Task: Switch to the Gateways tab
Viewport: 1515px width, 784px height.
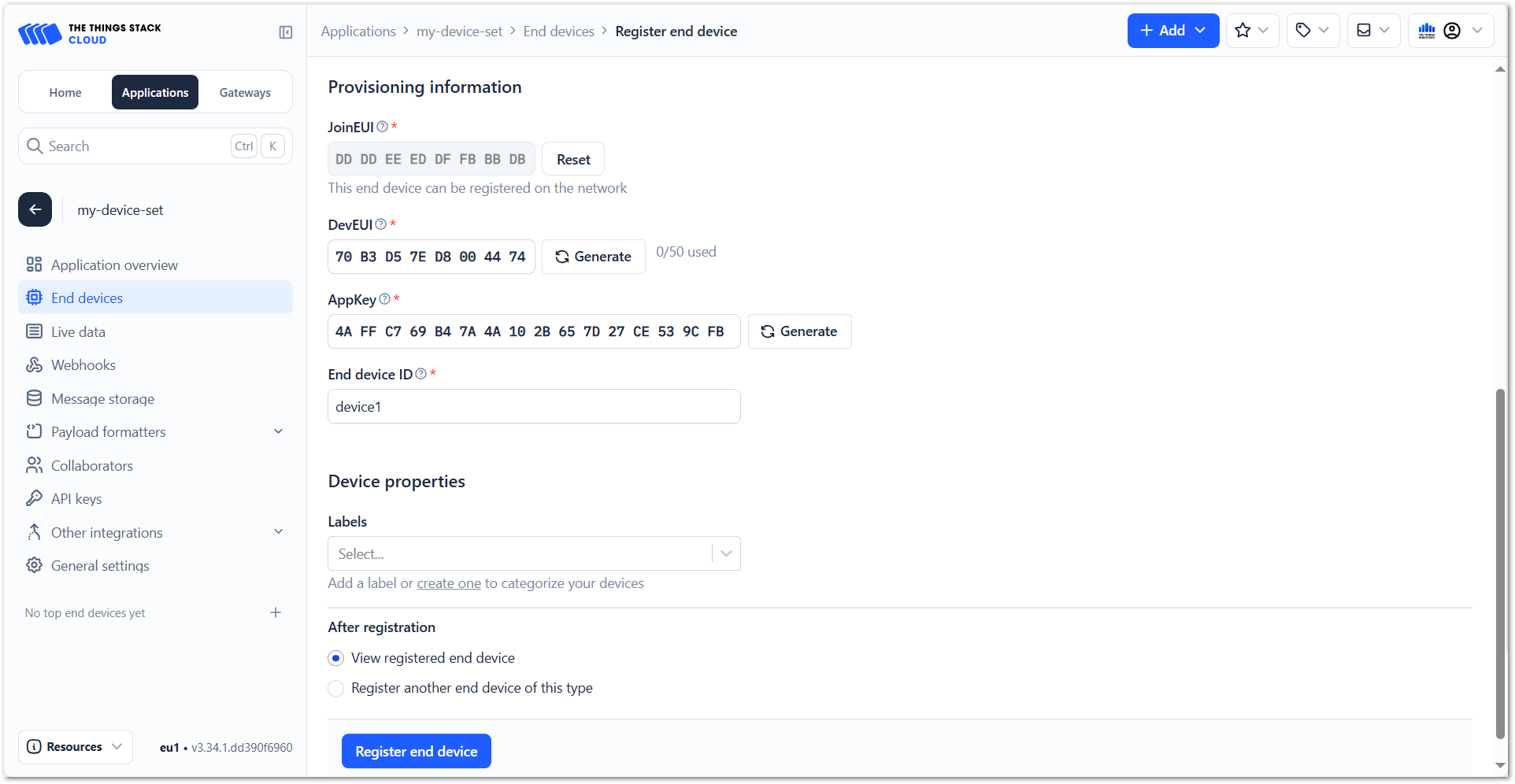Action: pos(245,92)
